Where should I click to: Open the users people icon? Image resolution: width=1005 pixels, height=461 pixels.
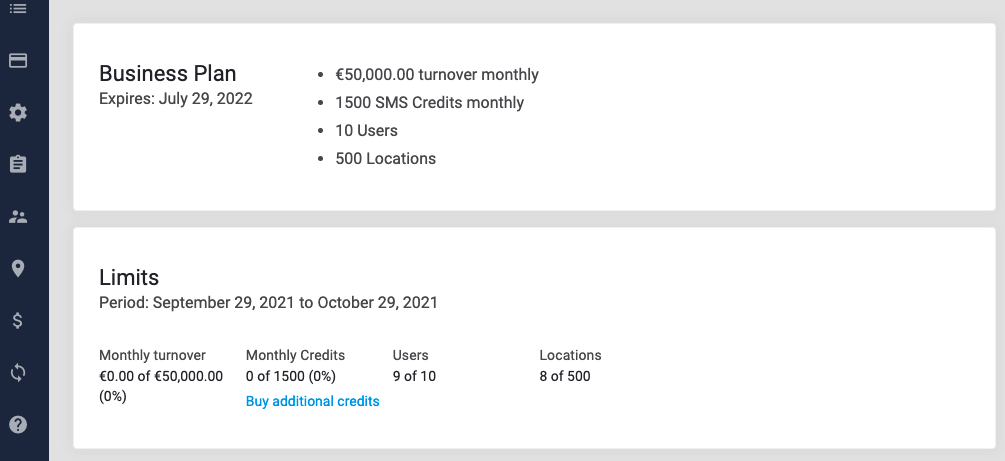coord(18,217)
